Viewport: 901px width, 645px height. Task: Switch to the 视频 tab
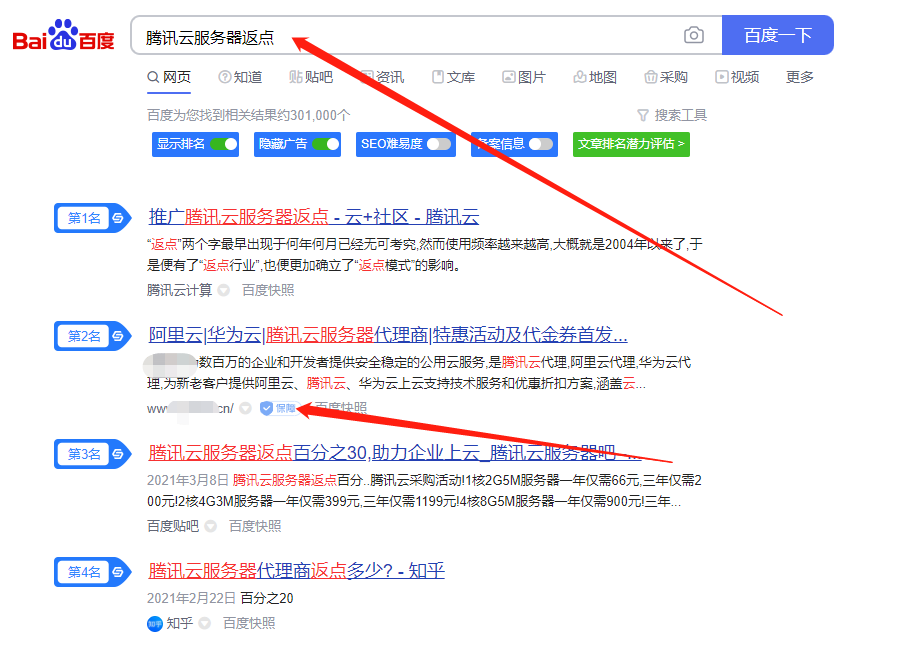737,77
